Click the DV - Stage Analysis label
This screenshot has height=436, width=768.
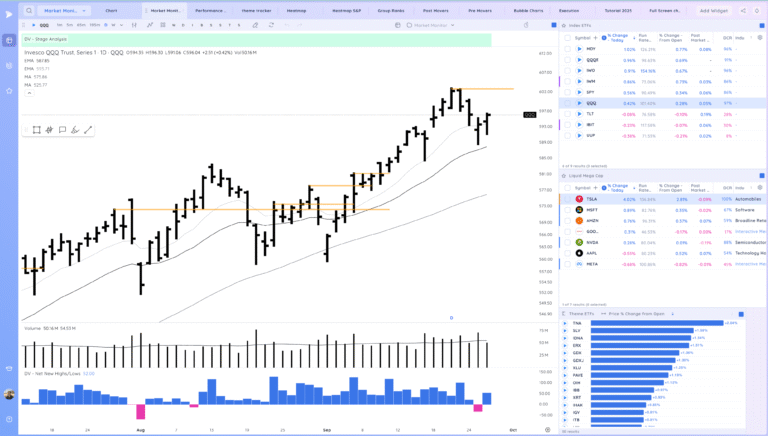point(46,39)
